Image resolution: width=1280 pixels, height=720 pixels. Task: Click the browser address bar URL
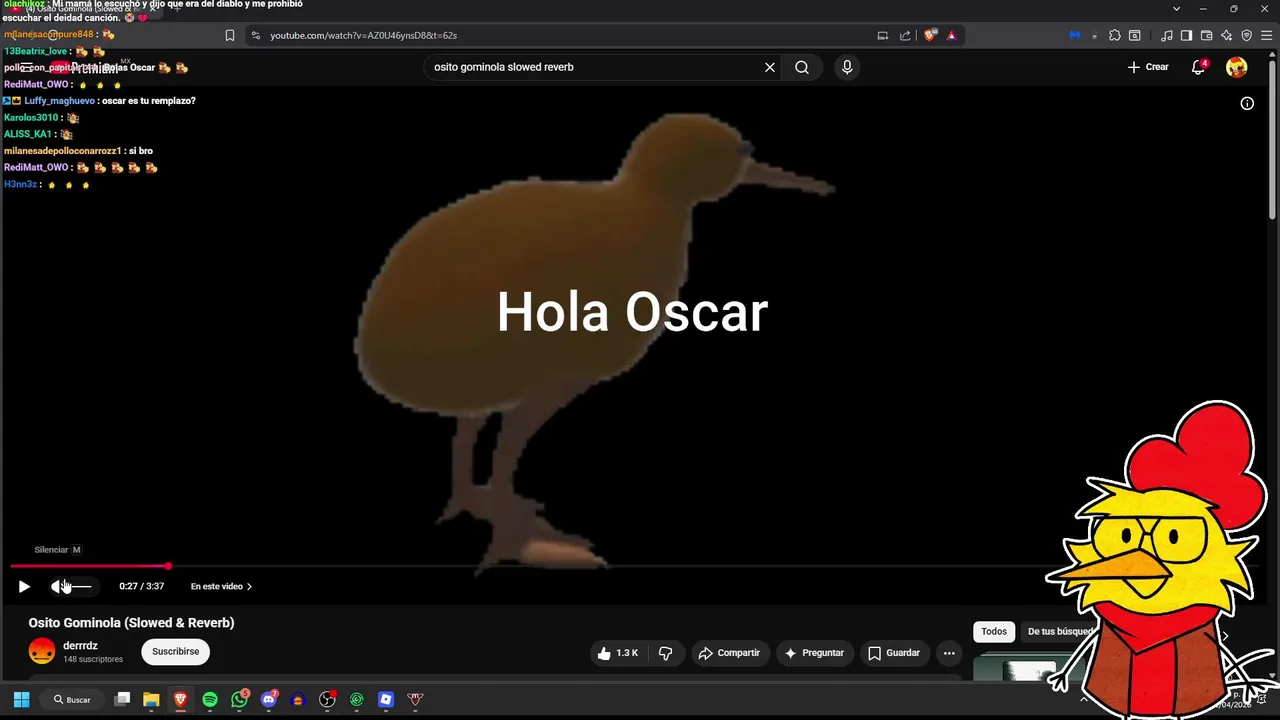point(363,35)
